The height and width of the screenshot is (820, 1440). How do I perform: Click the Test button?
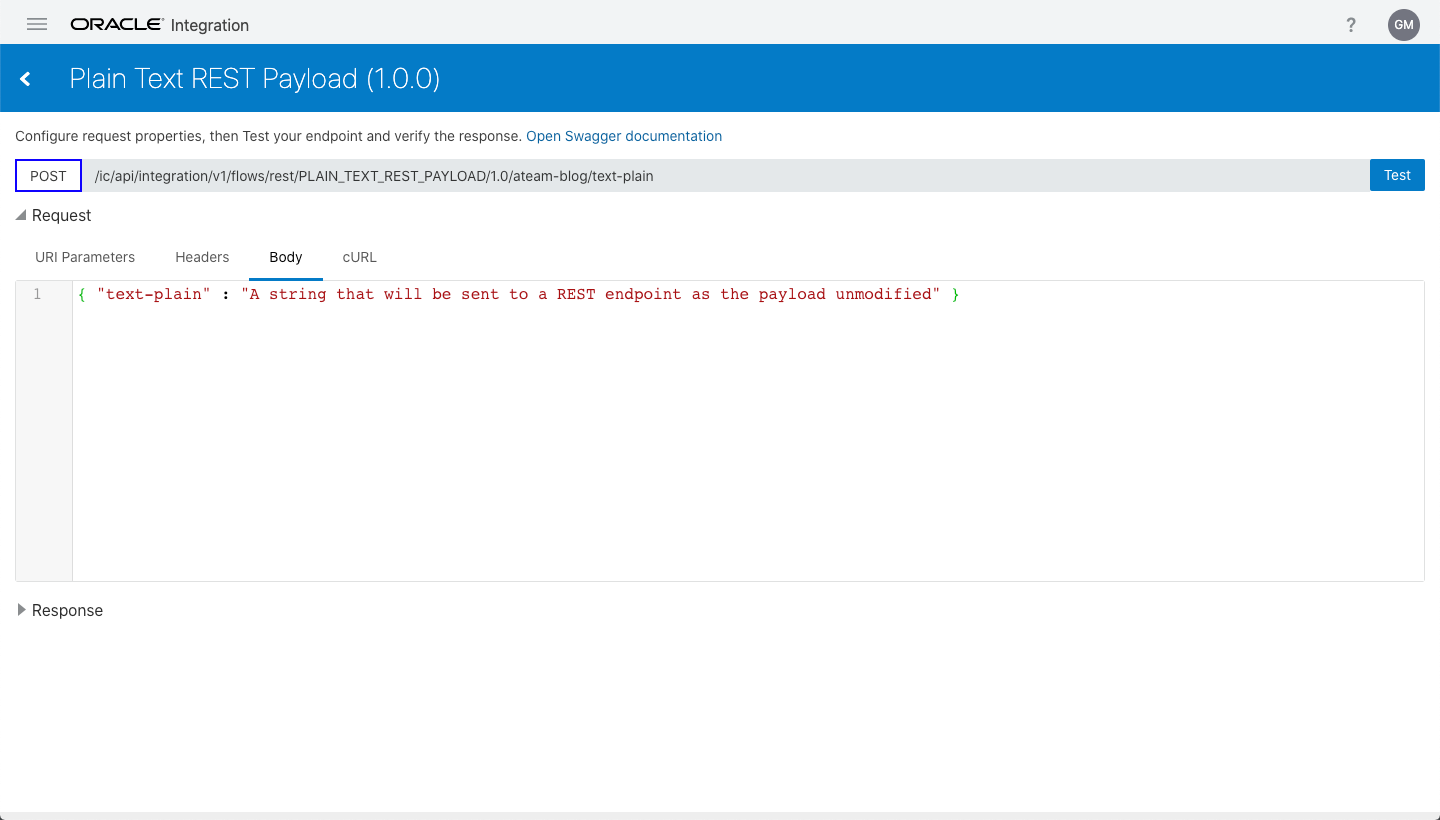point(1397,175)
